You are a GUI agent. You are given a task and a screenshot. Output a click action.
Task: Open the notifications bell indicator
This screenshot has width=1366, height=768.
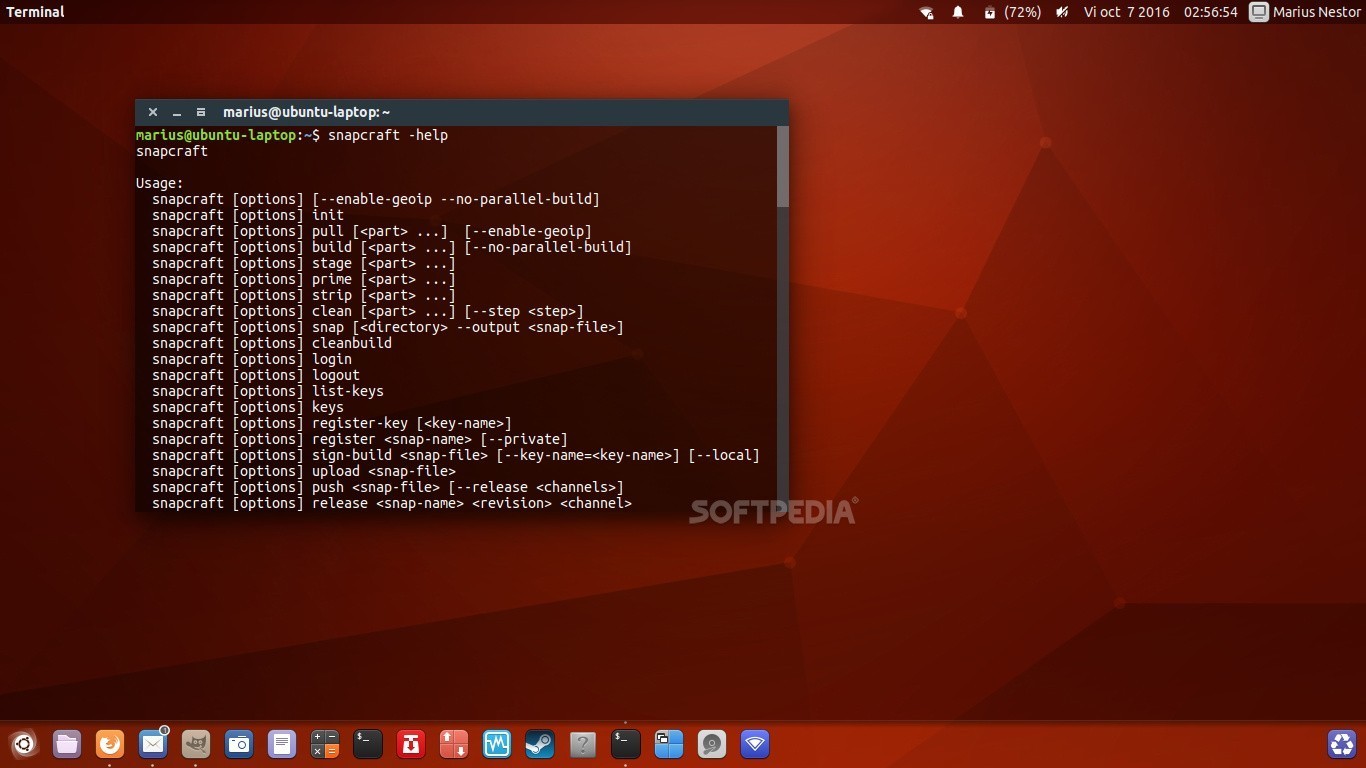point(958,12)
